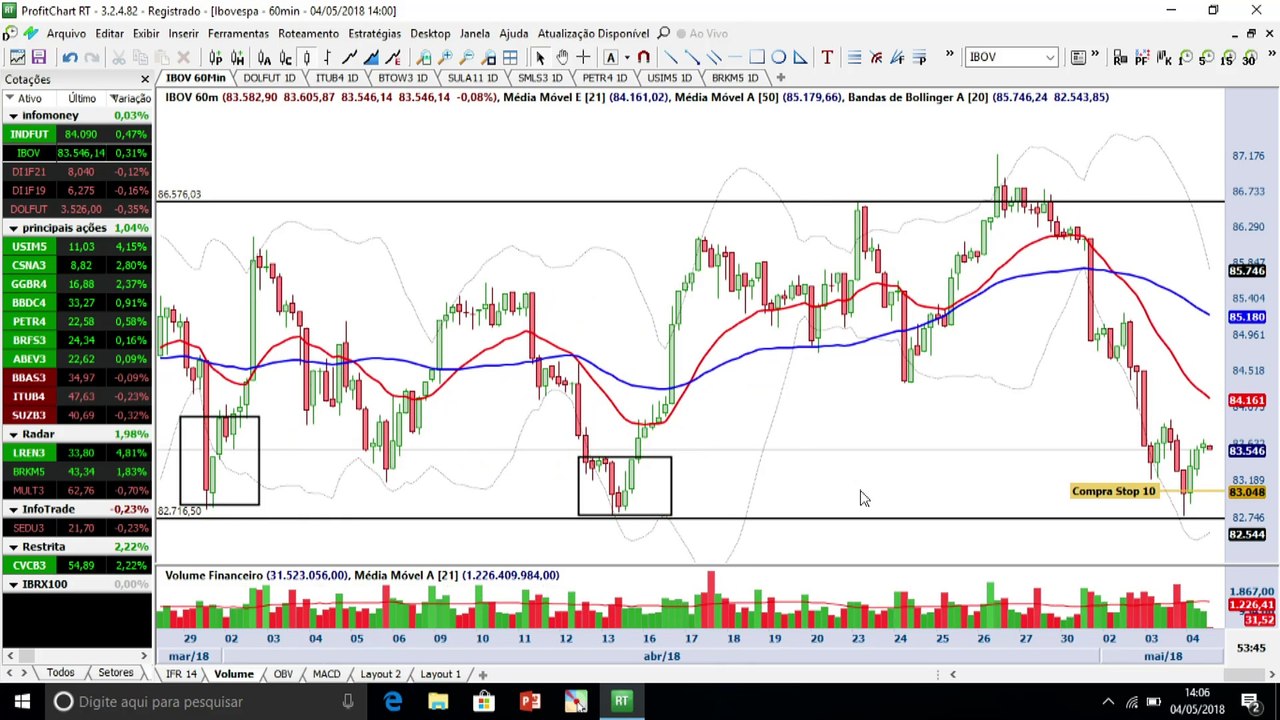Select the LREN3 row in quotes list
The width and height of the screenshot is (1280, 720).
tap(76, 453)
